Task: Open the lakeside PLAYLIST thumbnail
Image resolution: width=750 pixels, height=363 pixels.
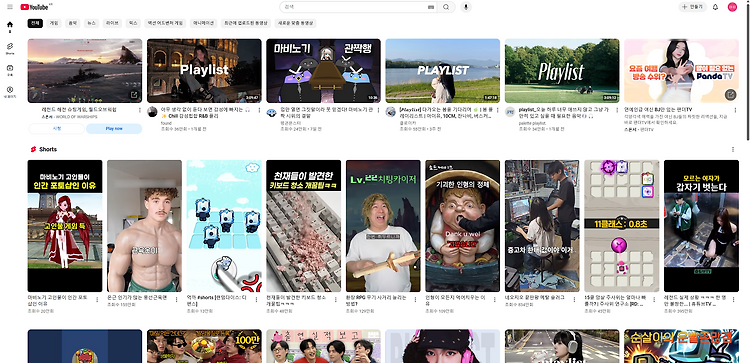Action: (x=443, y=71)
